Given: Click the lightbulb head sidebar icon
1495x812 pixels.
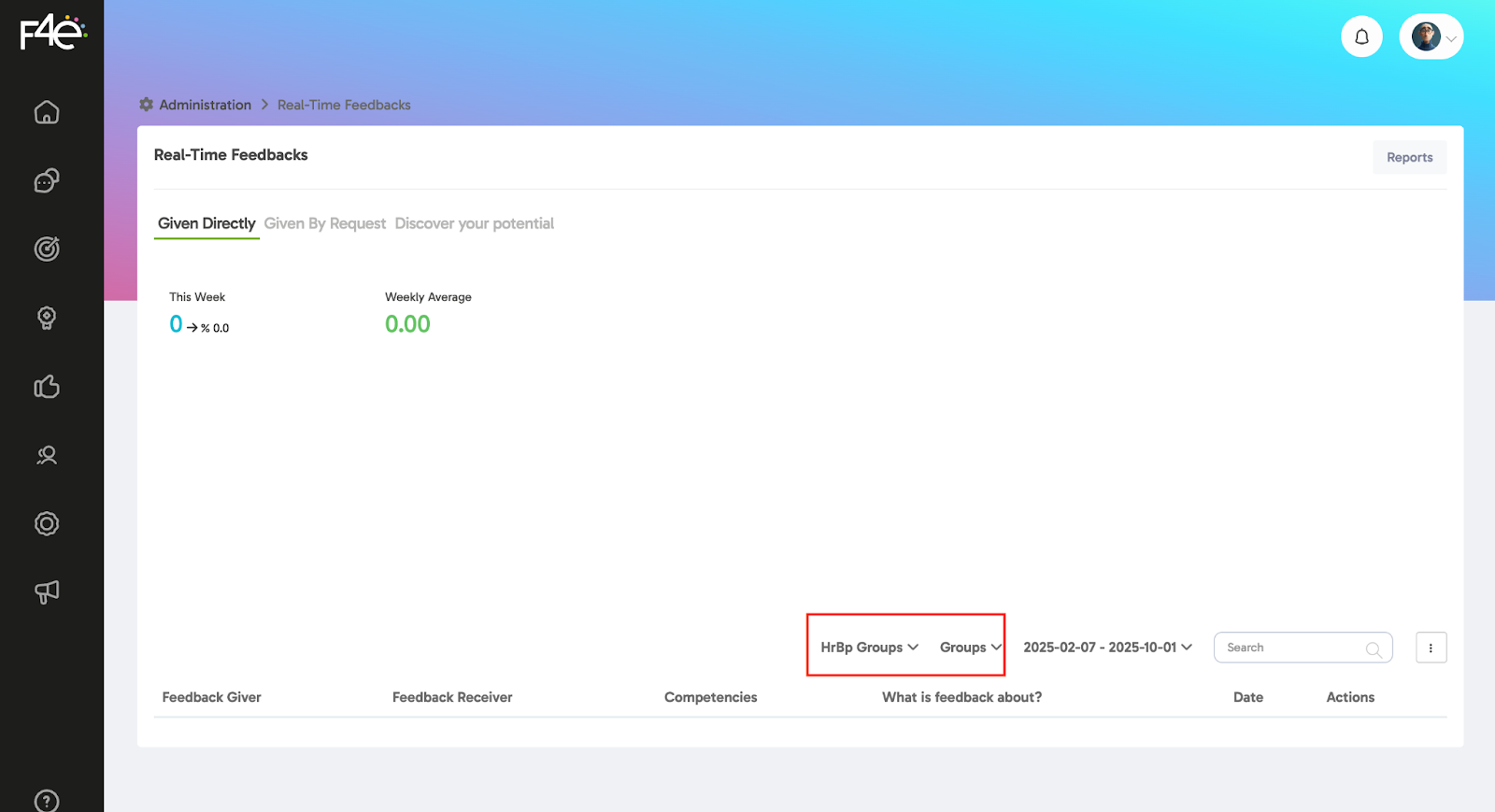Looking at the screenshot, I should pyautogui.click(x=47, y=318).
